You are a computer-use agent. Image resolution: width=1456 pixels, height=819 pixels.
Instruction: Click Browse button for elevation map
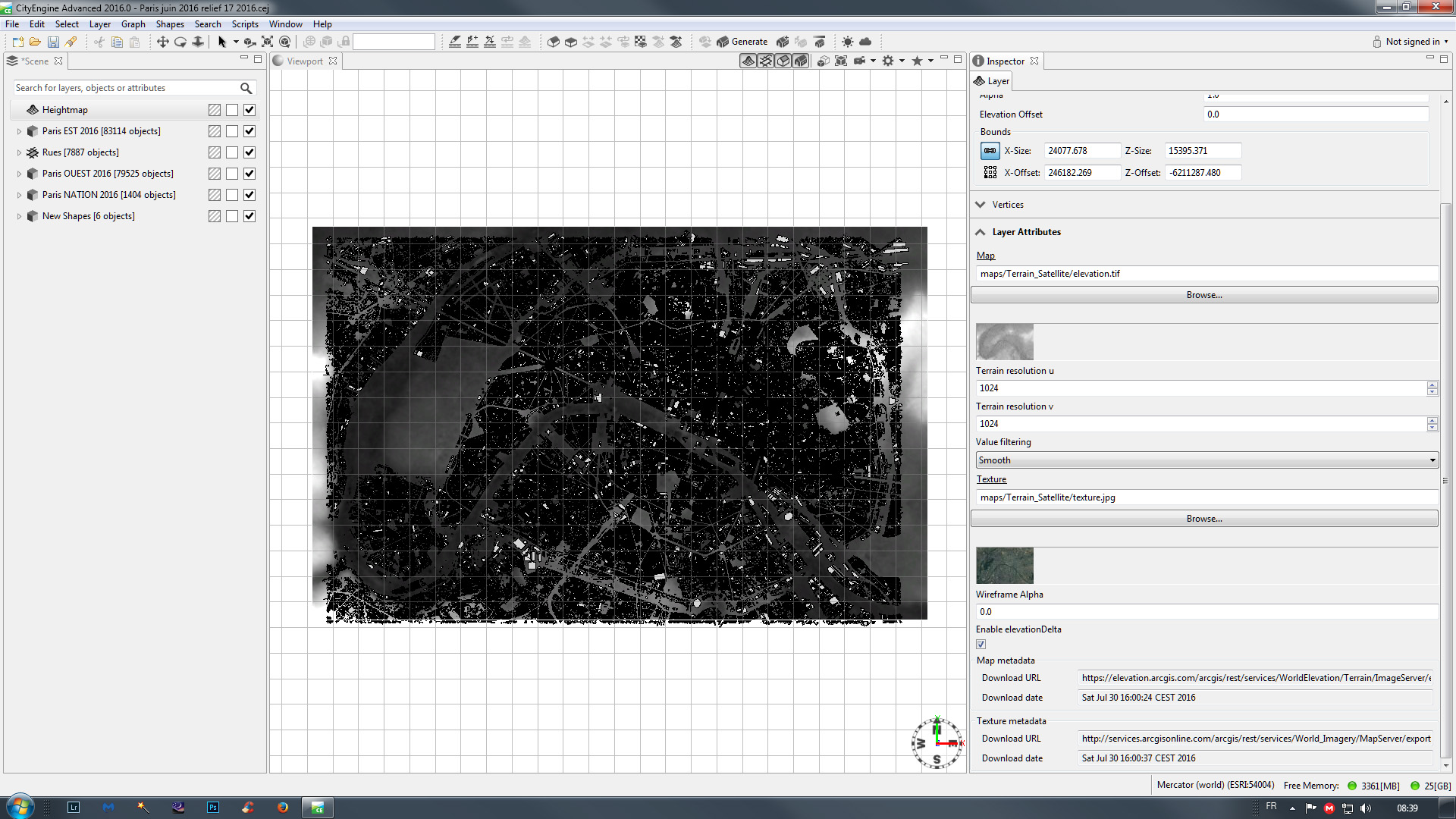(1204, 295)
